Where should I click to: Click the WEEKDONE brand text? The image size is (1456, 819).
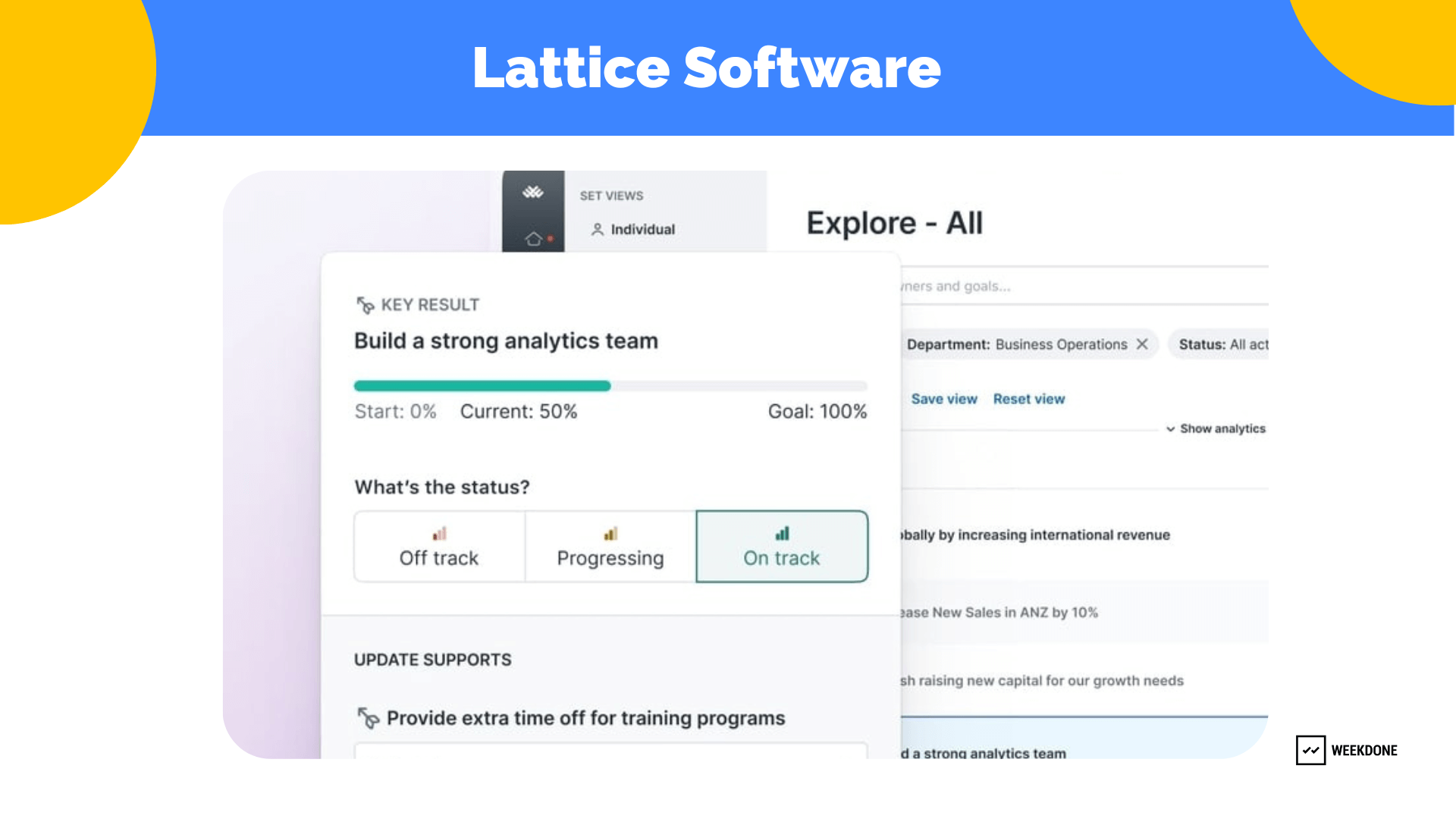(x=1364, y=750)
